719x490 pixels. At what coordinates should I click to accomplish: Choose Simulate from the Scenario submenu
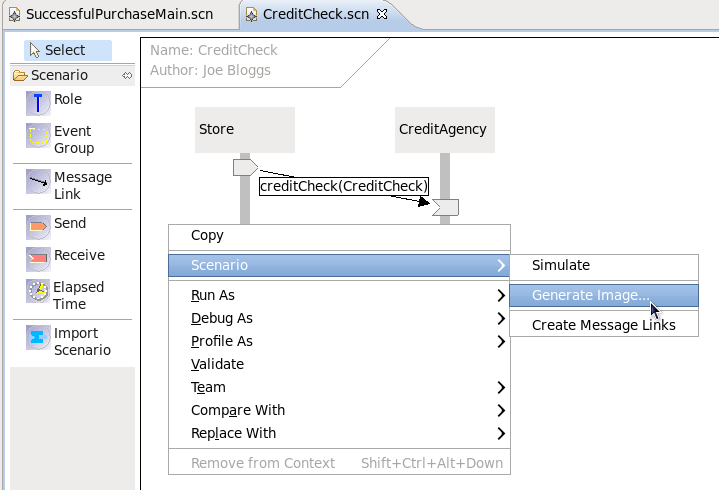coord(561,265)
